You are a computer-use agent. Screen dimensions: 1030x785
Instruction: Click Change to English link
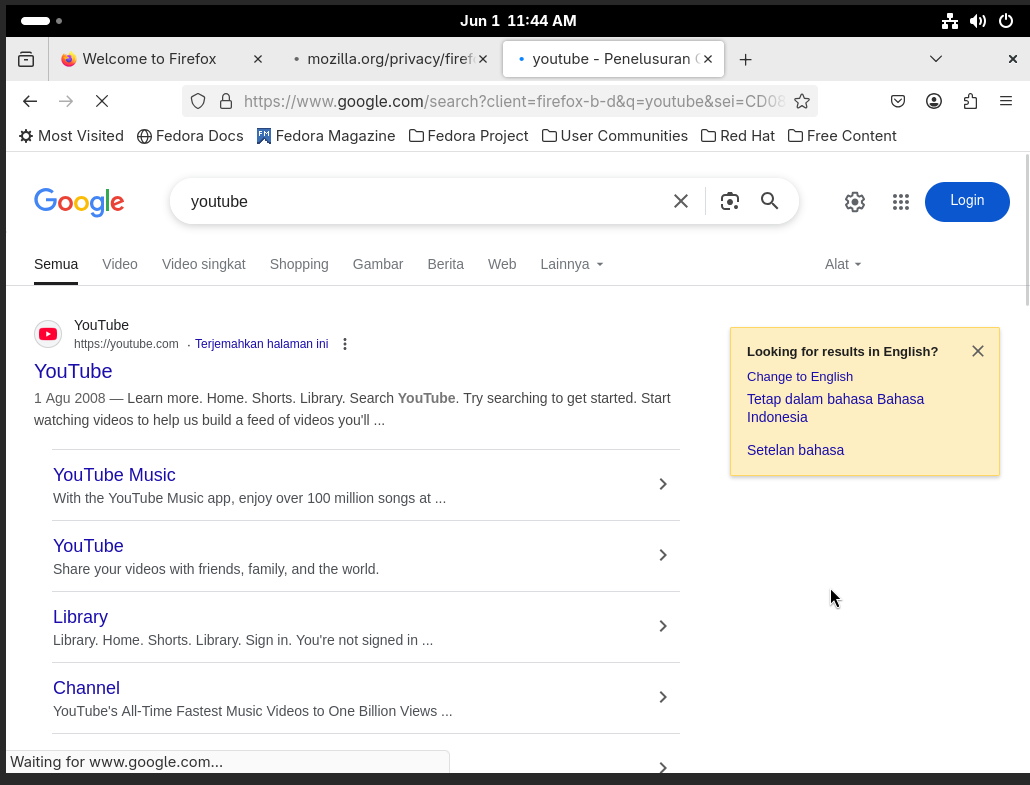(799, 376)
